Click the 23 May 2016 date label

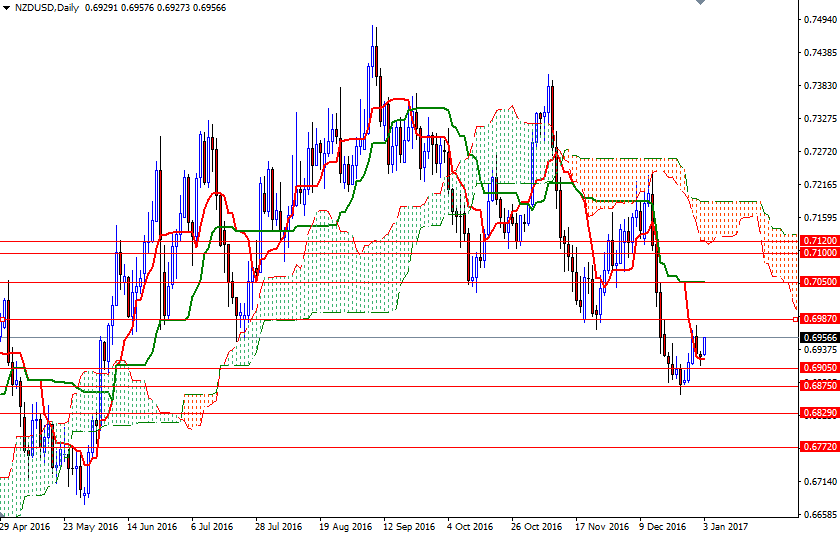[x=91, y=527]
